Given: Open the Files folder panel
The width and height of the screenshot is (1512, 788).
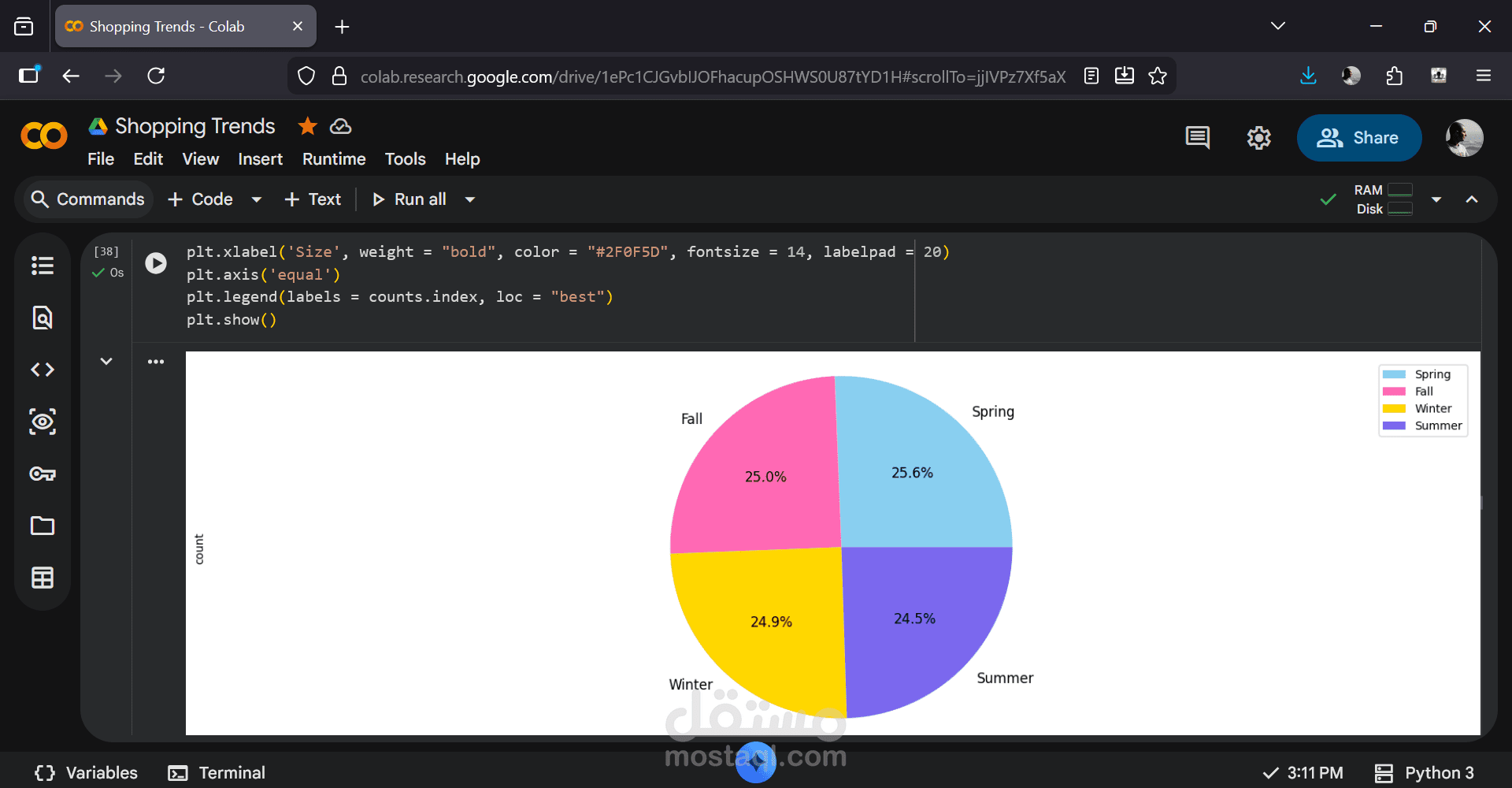Looking at the screenshot, I should [43, 526].
